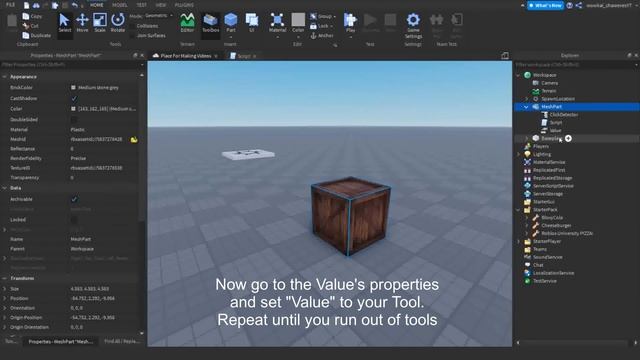This screenshot has height=360, width=640.
Task: Click the Share icon near username
Action: click(x=579, y=5)
